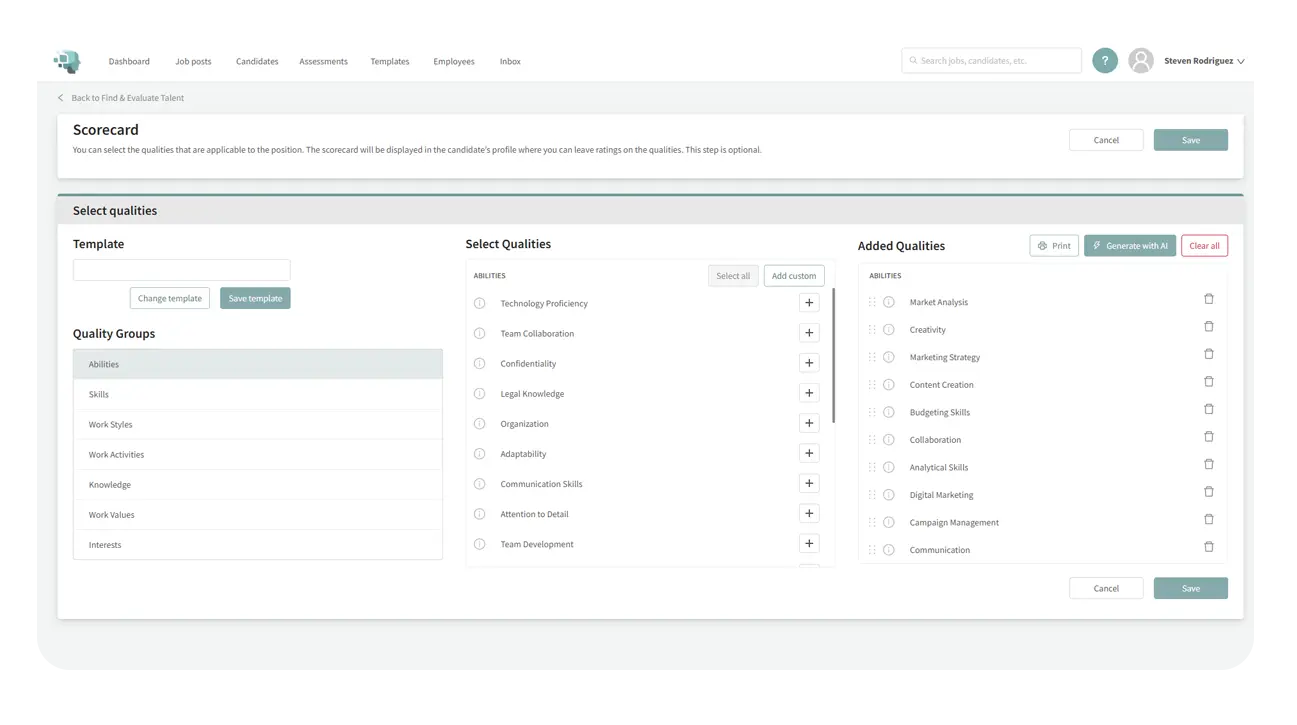
Task: Click the Template name input field
Action: [181, 270]
